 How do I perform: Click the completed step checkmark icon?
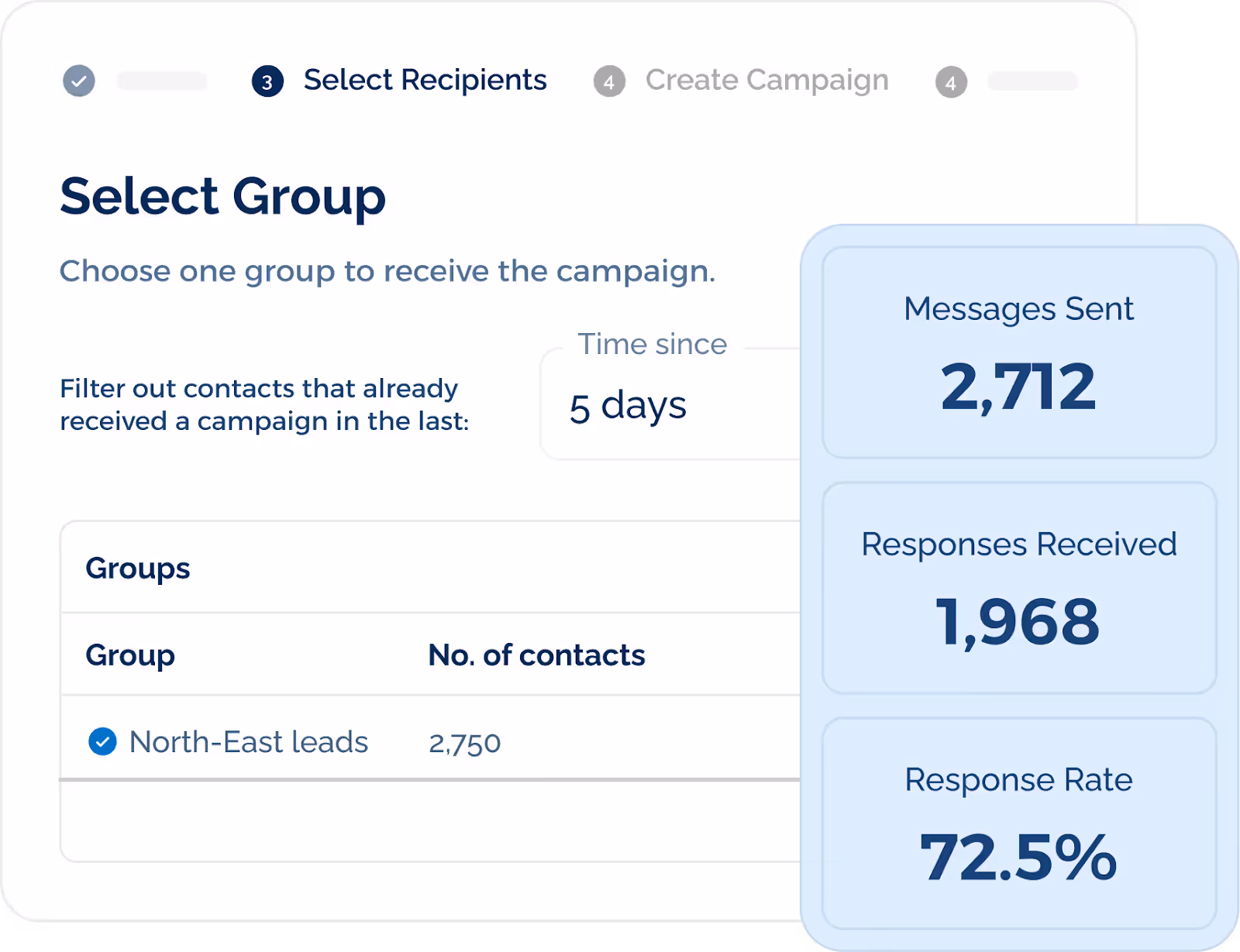(77, 81)
